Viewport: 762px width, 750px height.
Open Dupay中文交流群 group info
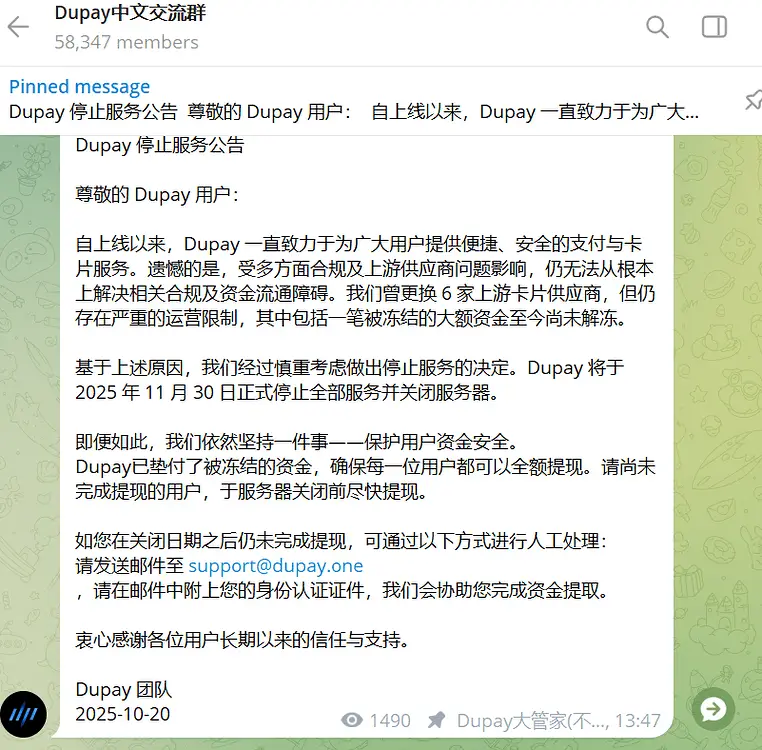[x=130, y=13]
